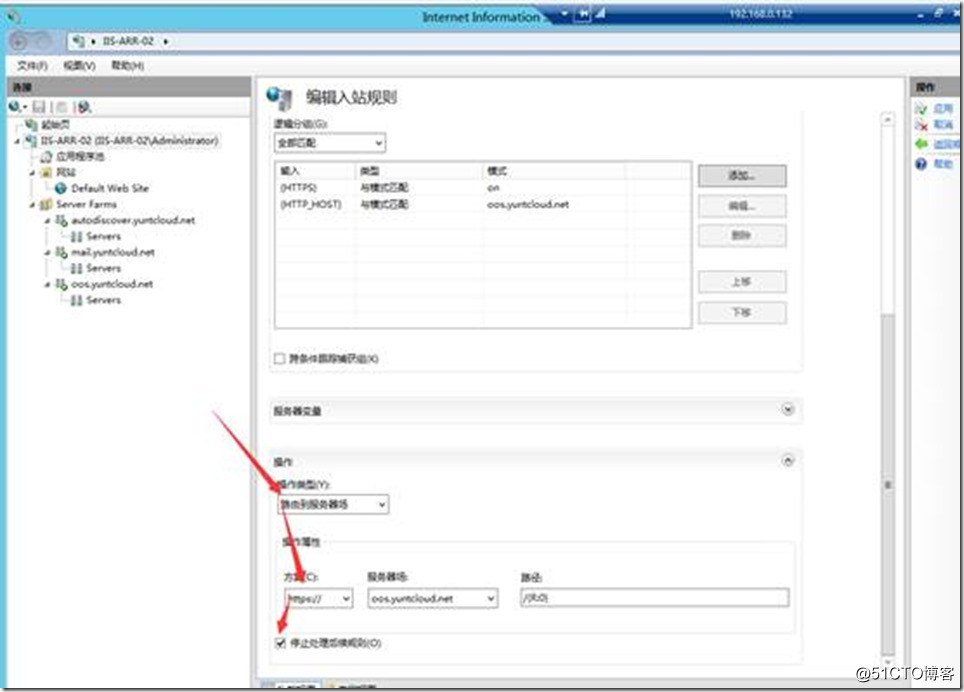964x692 pixels.
Task: Select the Start Page (起始页) tree node
Action: [x=55, y=124]
